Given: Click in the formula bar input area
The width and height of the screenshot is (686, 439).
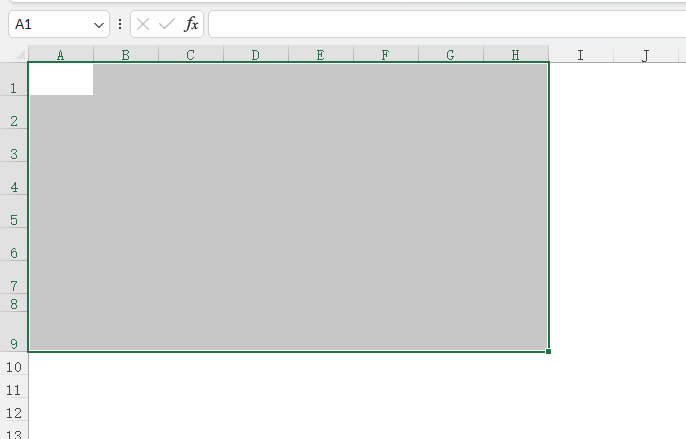Looking at the screenshot, I should (x=440, y=24).
